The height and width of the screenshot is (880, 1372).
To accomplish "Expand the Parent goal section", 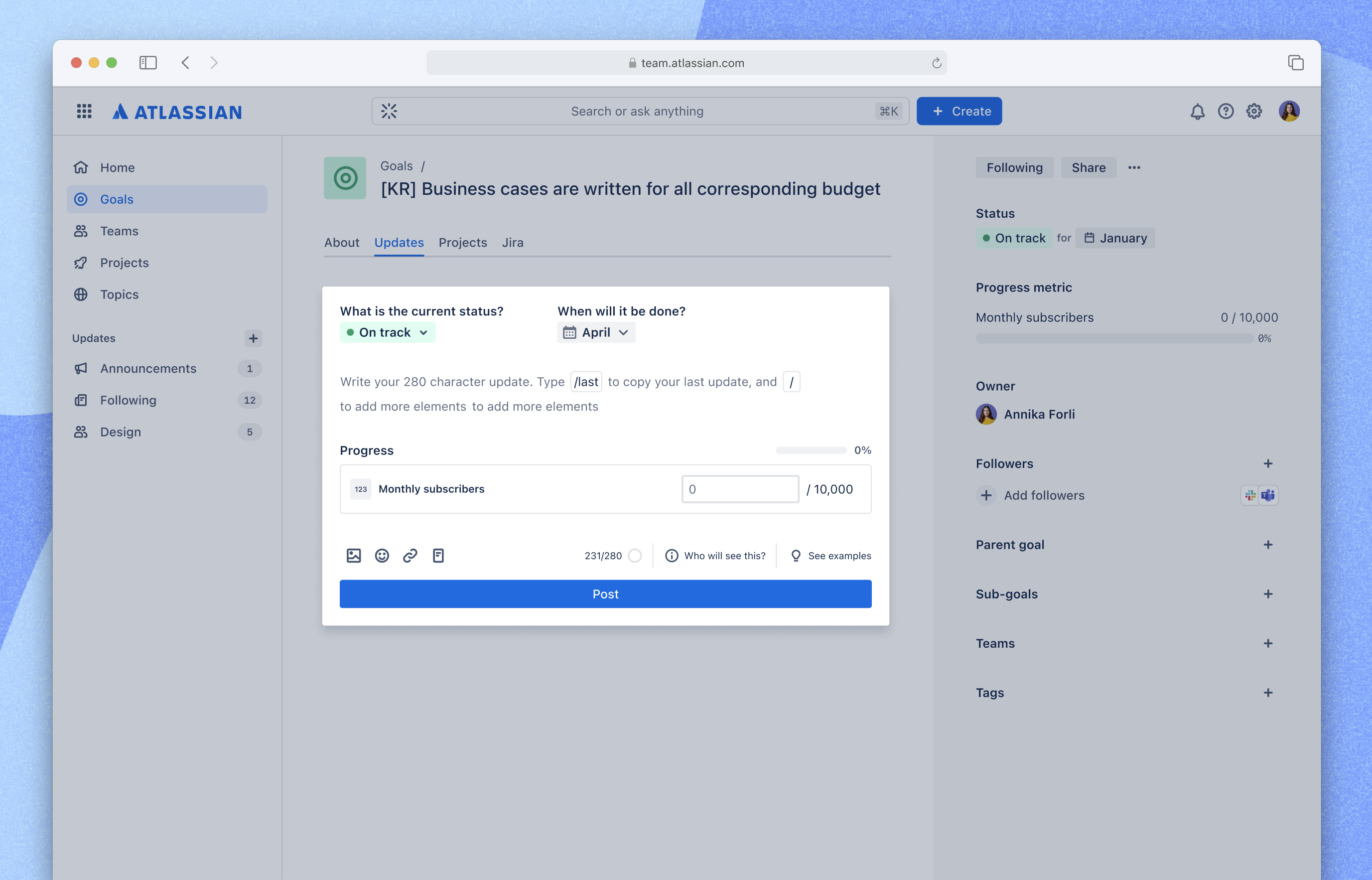I will 1268,545.
